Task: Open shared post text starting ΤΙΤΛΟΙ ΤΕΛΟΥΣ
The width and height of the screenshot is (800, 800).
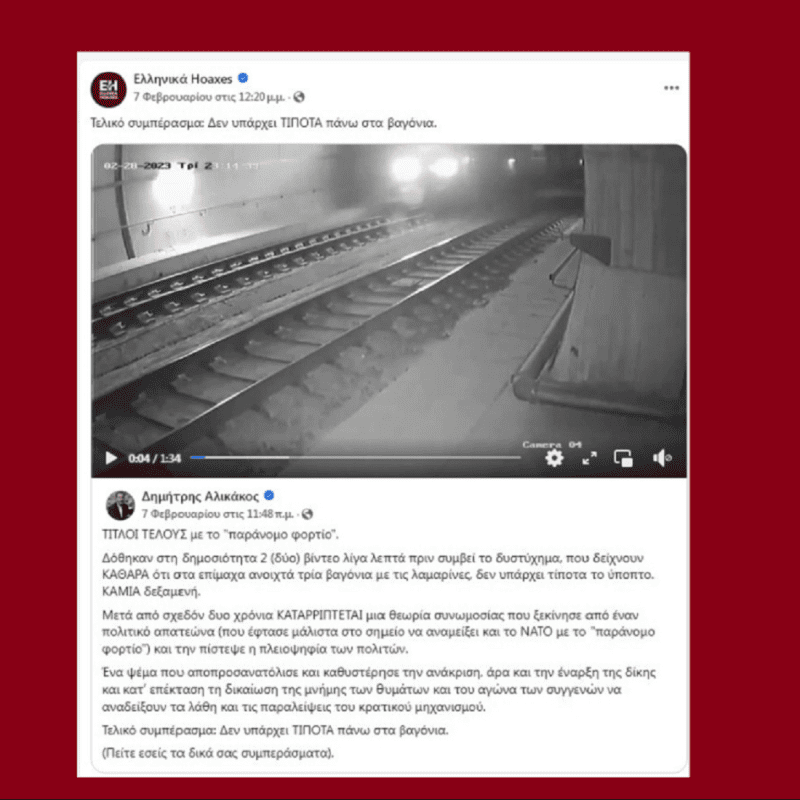Action: click(x=220, y=535)
